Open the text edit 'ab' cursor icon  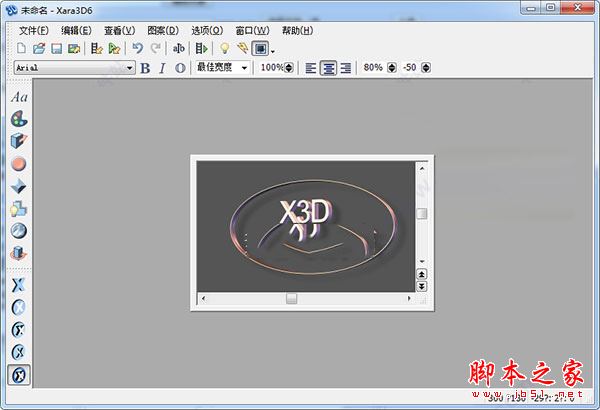click(x=178, y=49)
